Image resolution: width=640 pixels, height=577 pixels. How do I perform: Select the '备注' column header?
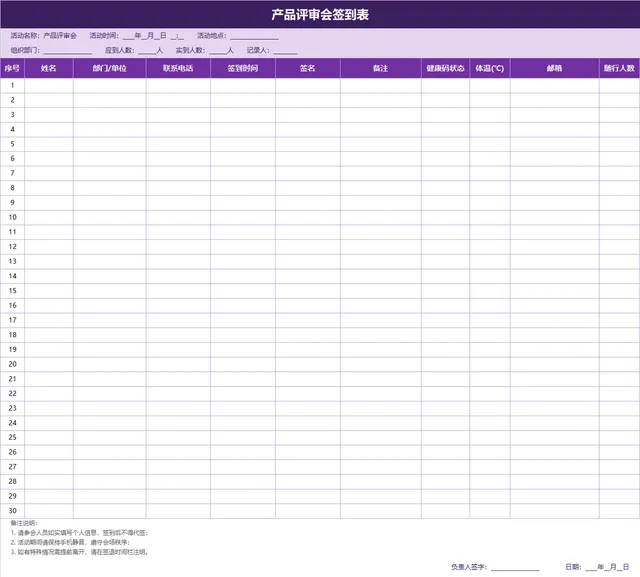[380, 68]
